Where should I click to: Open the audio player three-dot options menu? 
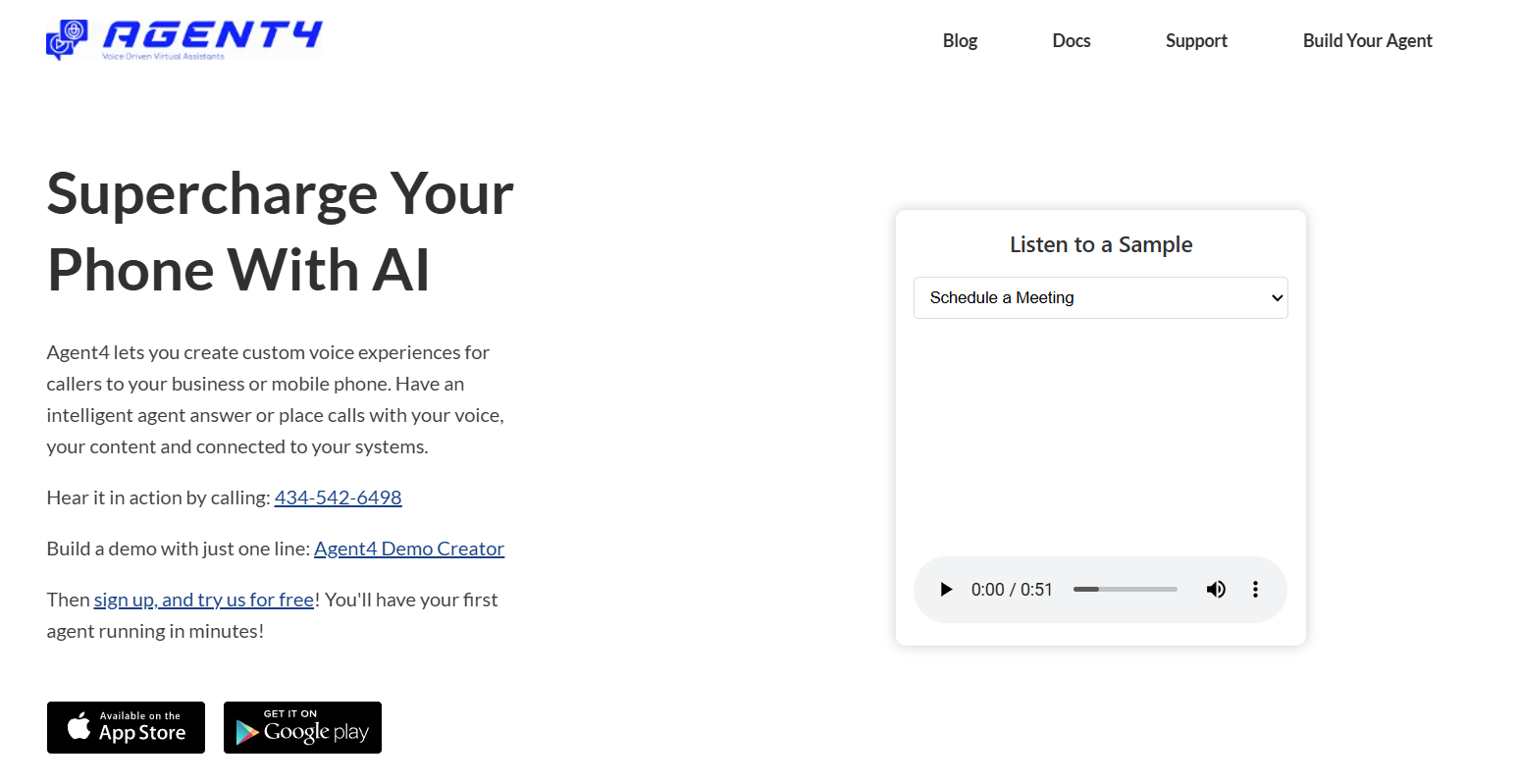1255,590
